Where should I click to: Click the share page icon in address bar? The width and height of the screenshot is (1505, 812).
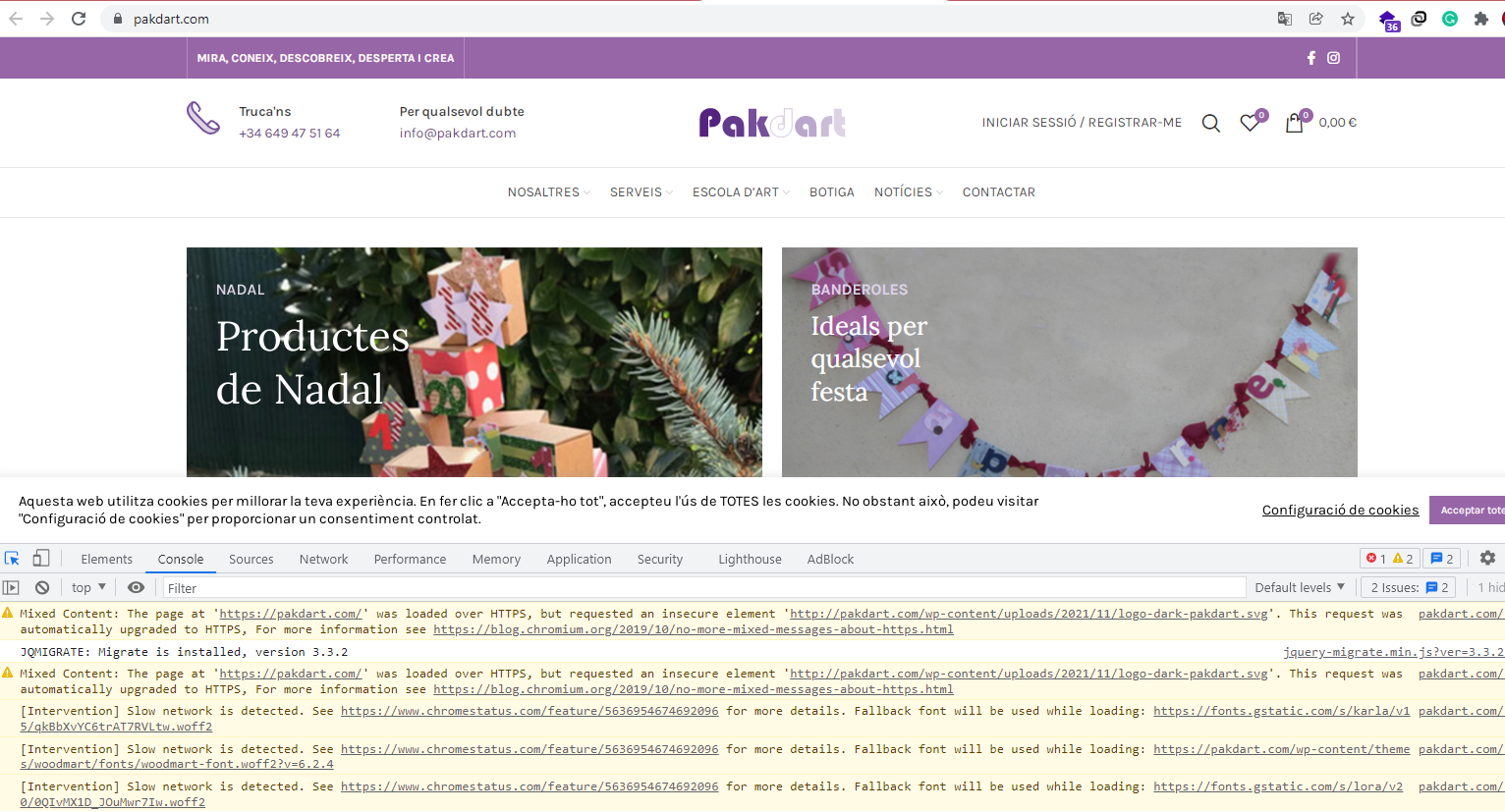click(x=1316, y=19)
